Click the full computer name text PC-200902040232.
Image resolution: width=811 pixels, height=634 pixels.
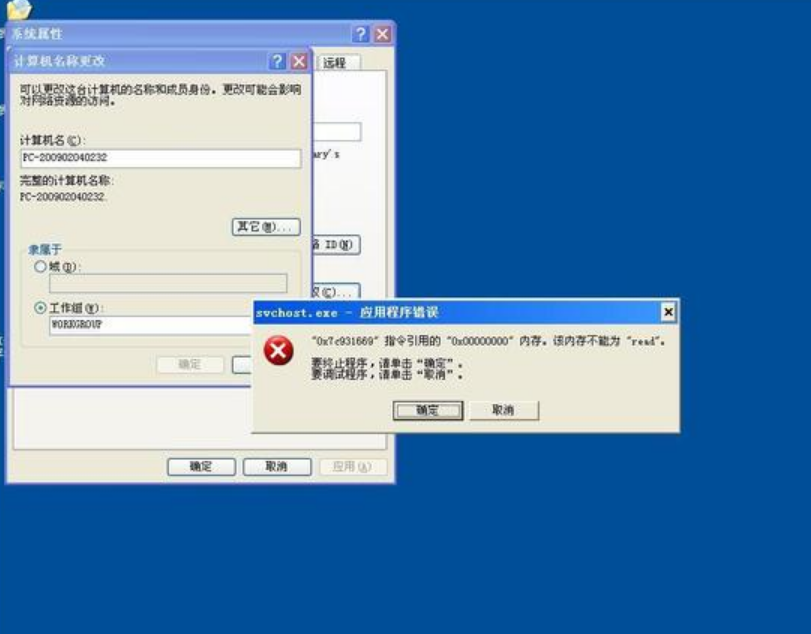click(x=63, y=197)
